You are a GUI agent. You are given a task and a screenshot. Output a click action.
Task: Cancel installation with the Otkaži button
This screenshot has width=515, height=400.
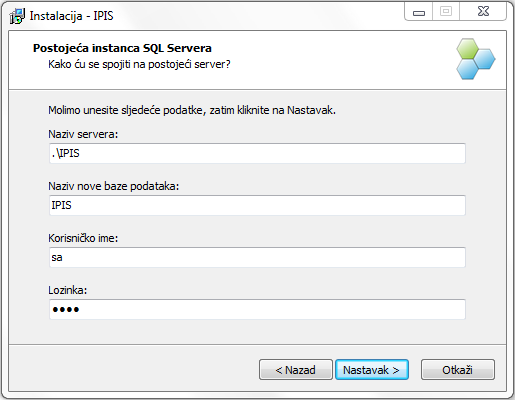coord(458,370)
